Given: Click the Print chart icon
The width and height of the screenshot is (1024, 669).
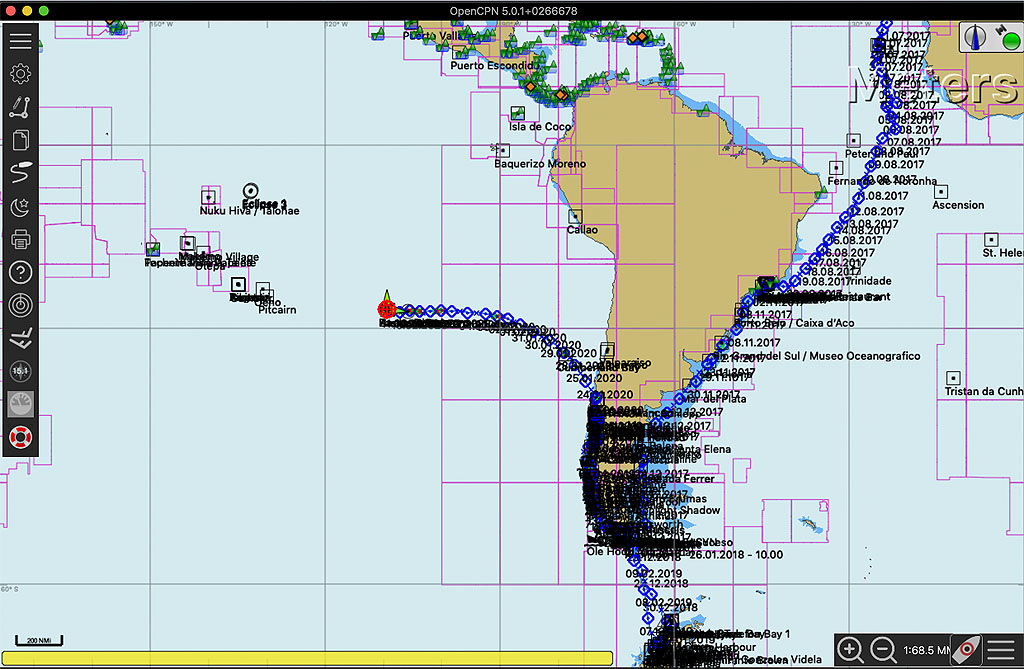Looking at the screenshot, I should tap(20, 240).
